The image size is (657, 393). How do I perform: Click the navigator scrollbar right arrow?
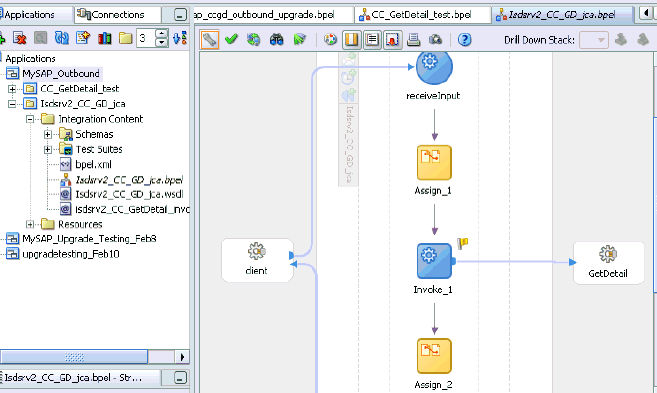pyautogui.click(x=182, y=357)
